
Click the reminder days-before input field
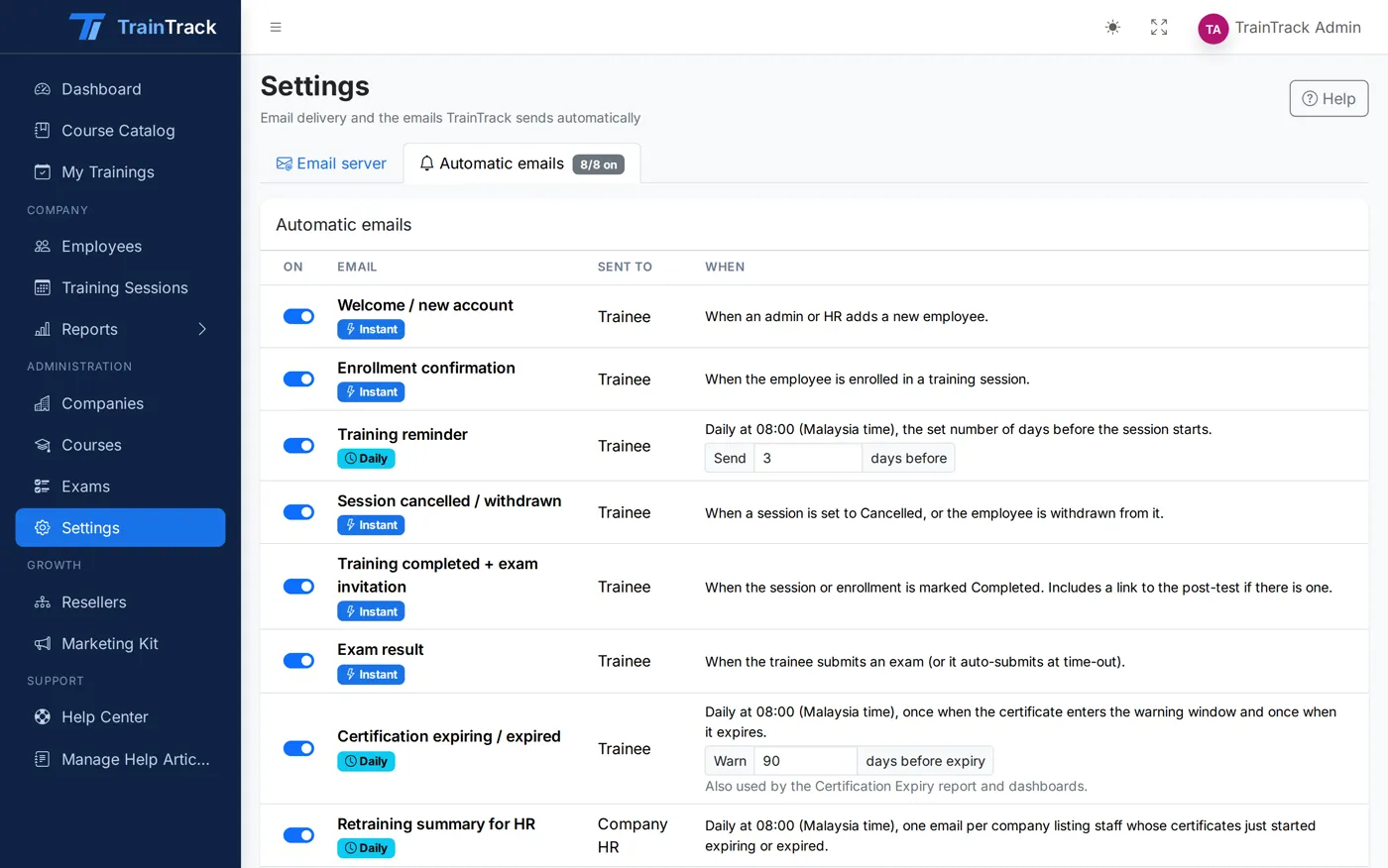[x=808, y=458]
